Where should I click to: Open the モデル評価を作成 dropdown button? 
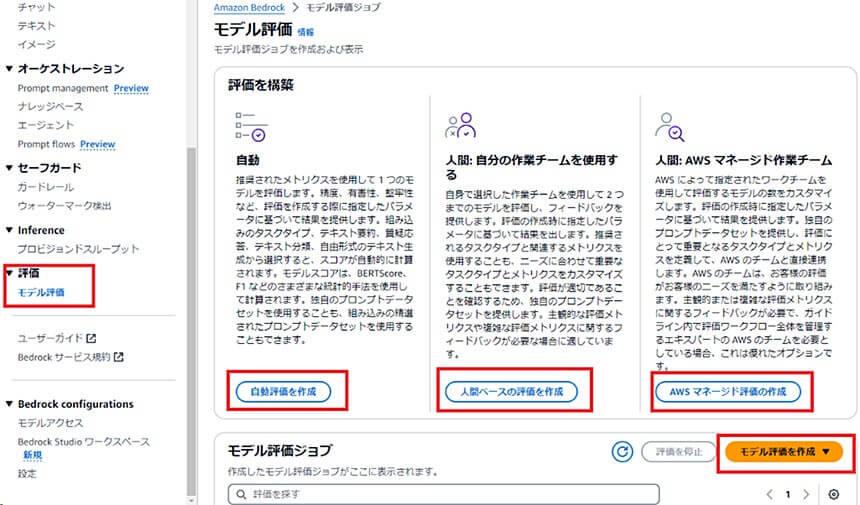coord(784,452)
